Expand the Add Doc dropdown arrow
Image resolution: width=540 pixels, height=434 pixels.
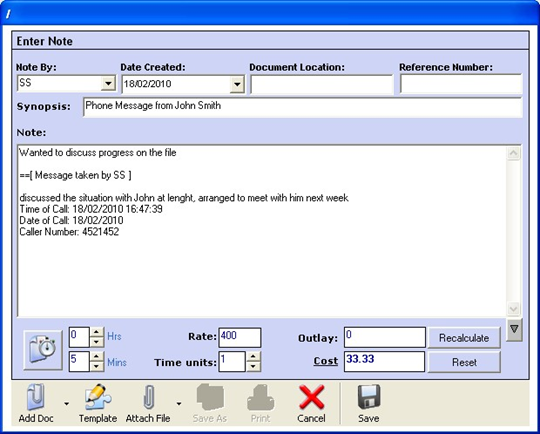coord(66,404)
